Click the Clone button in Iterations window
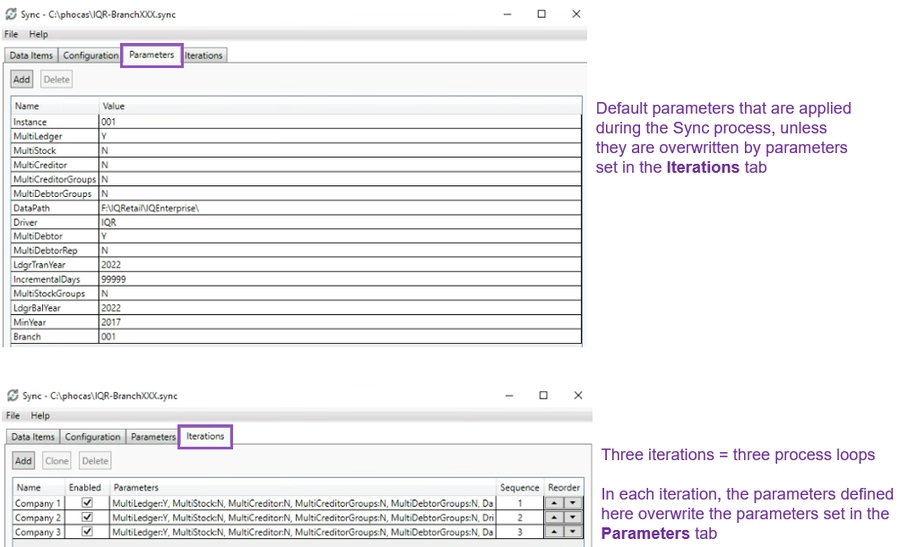 (x=57, y=461)
